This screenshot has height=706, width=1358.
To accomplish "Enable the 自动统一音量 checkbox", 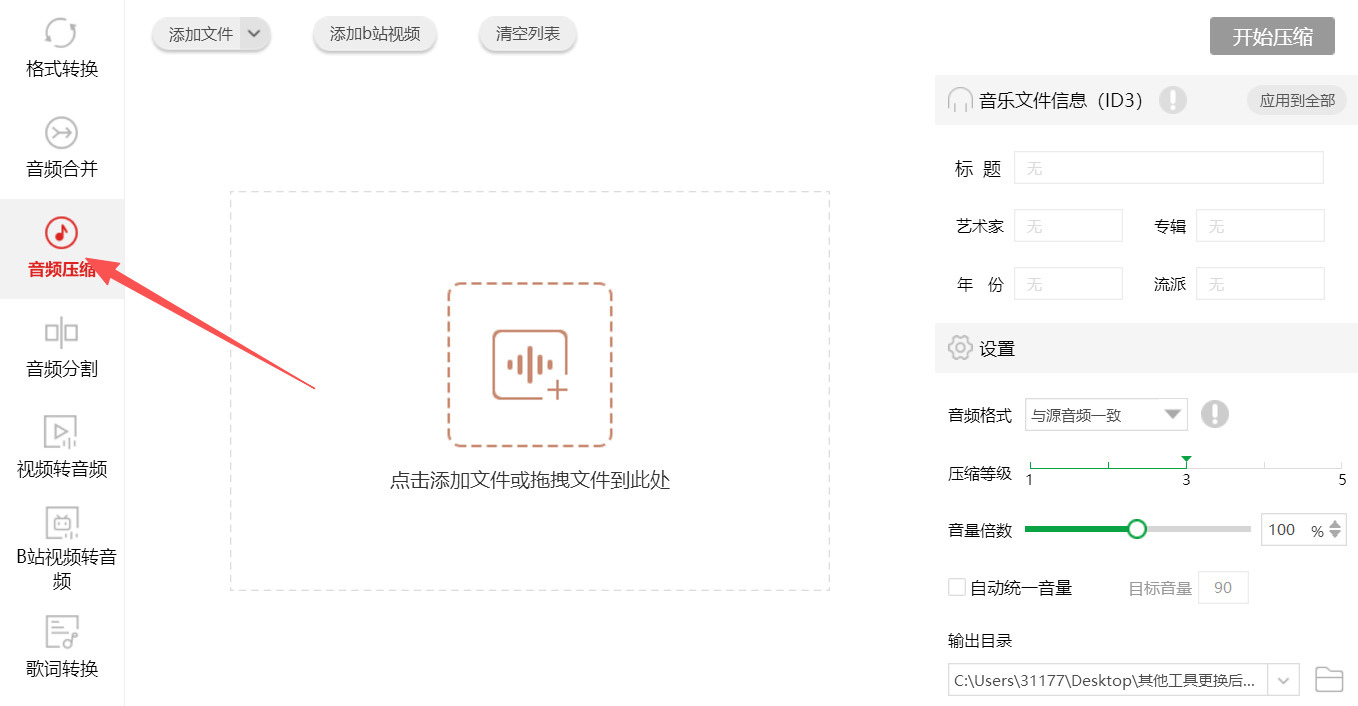I will click(957, 587).
